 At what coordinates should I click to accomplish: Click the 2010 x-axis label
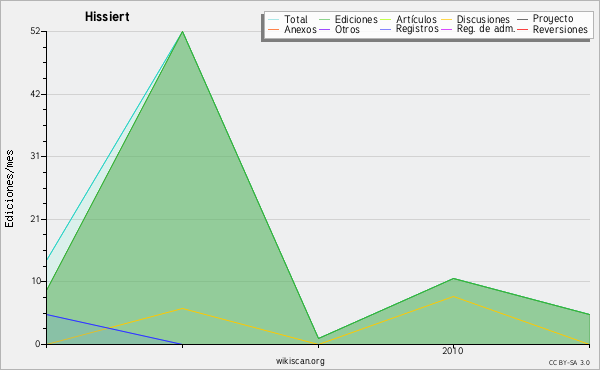click(x=453, y=350)
